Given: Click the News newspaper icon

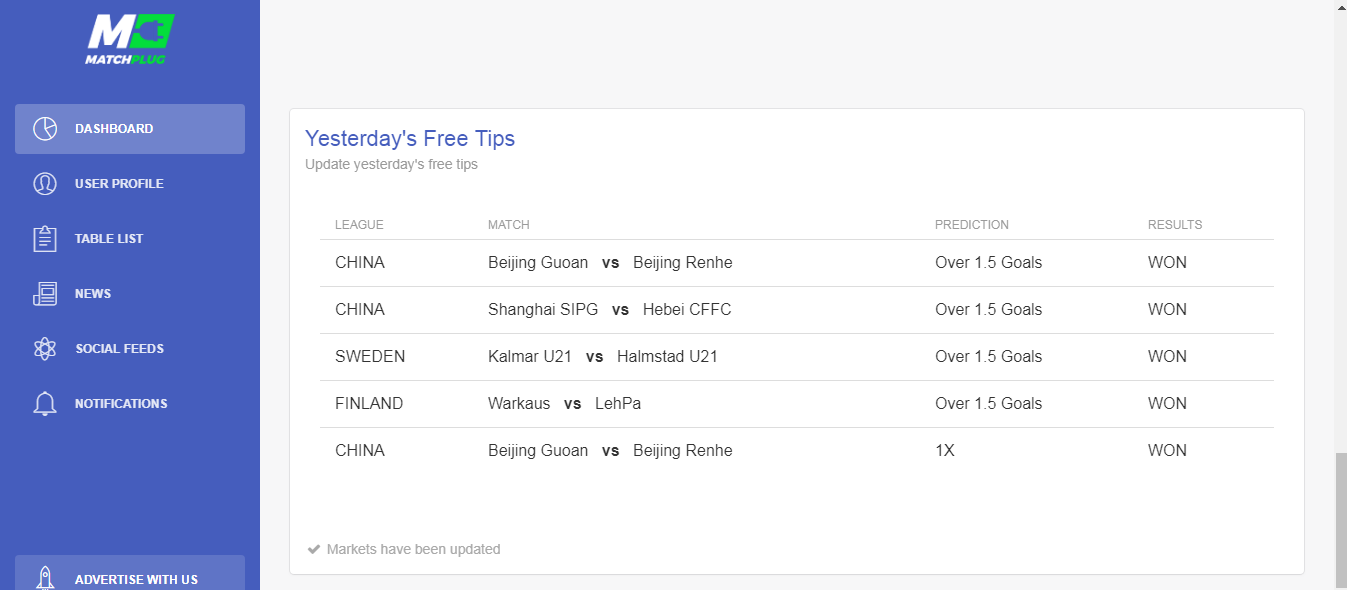Looking at the screenshot, I should point(45,294).
